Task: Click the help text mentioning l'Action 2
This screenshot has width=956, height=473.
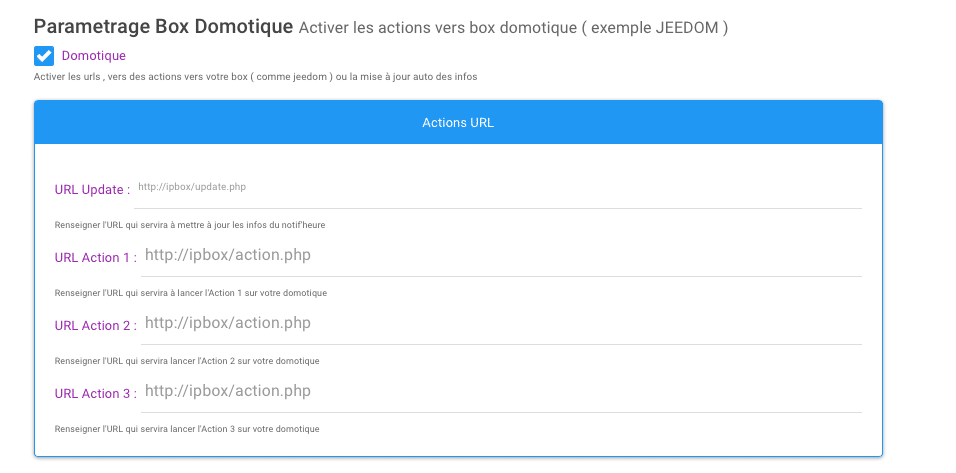Action: pos(187,361)
